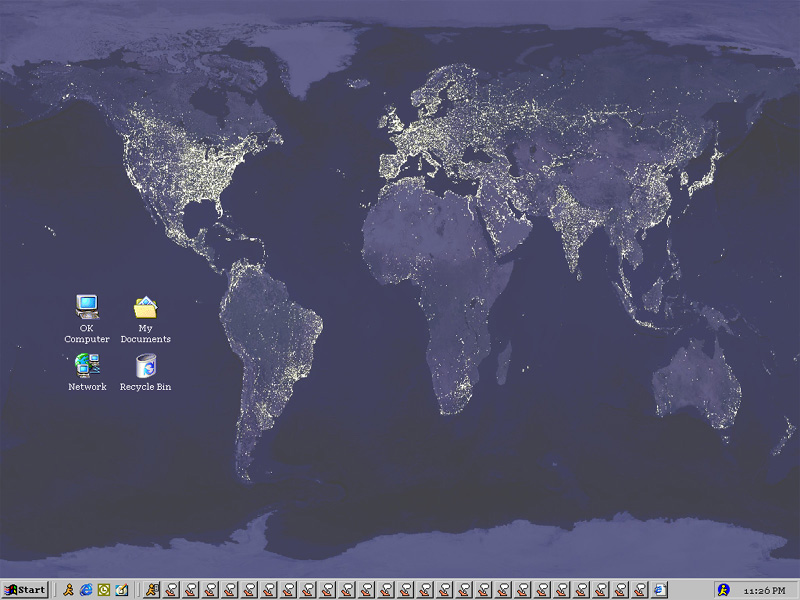The image size is (800, 600).
Task: Open the OK Computer desktop icon
Action: point(87,306)
